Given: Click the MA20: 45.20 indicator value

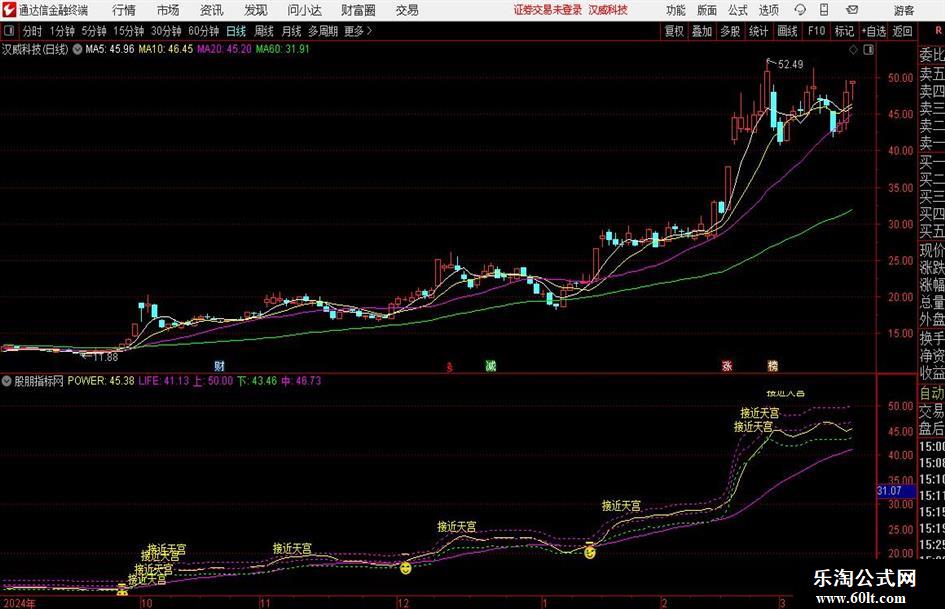Looking at the screenshot, I should pos(224,49).
